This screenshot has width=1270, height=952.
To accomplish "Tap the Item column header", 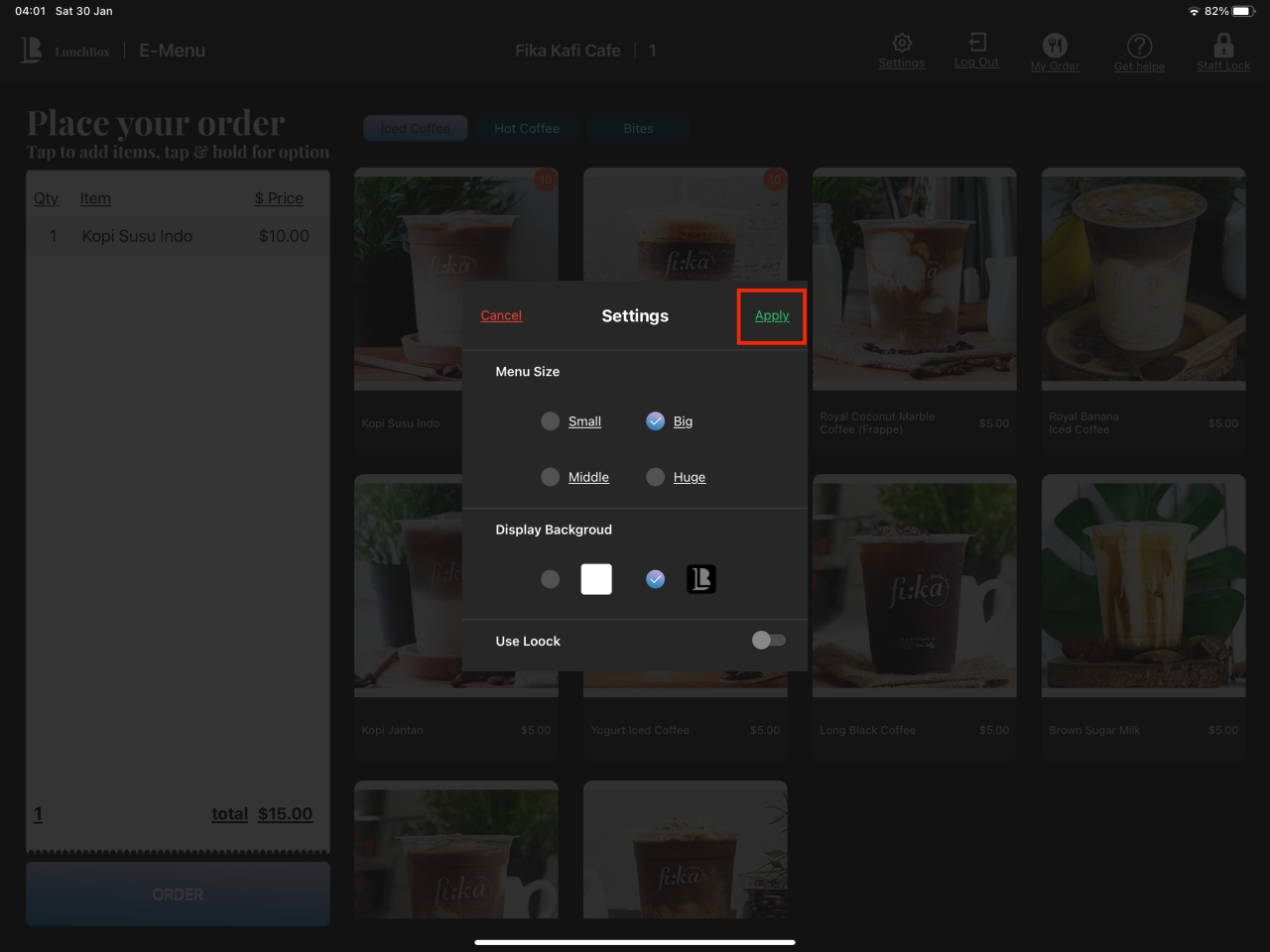I will [95, 198].
